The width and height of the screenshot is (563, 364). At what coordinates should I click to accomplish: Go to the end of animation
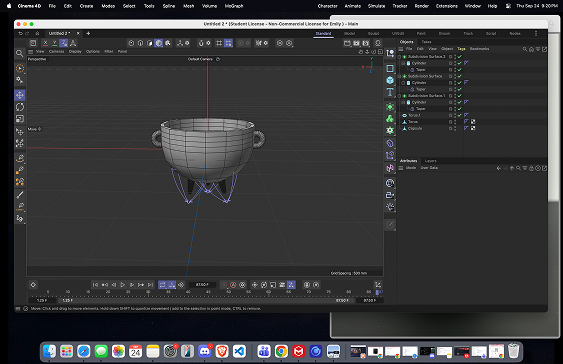pyautogui.click(x=150, y=285)
